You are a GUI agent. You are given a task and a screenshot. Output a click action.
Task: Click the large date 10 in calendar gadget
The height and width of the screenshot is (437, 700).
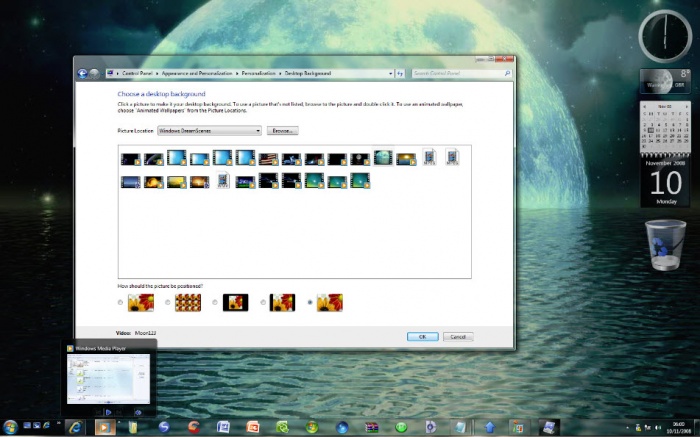(666, 183)
